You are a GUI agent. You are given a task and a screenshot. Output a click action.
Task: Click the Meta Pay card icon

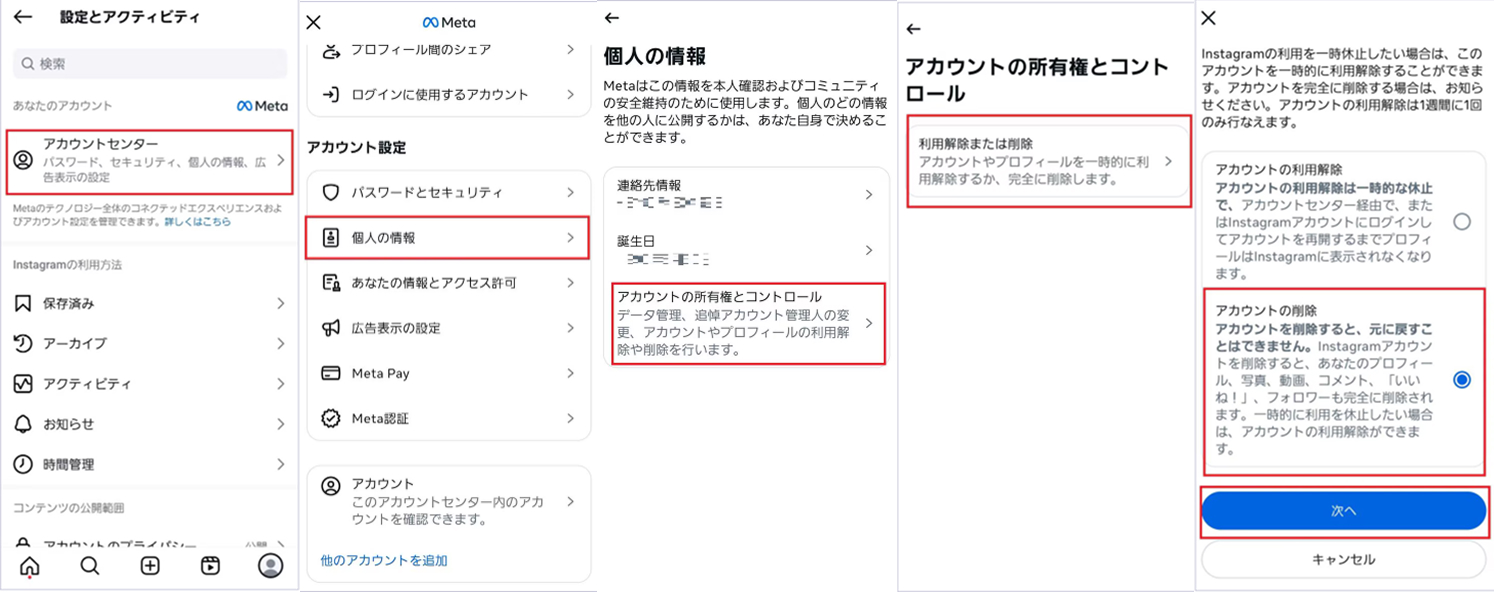point(330,373)
